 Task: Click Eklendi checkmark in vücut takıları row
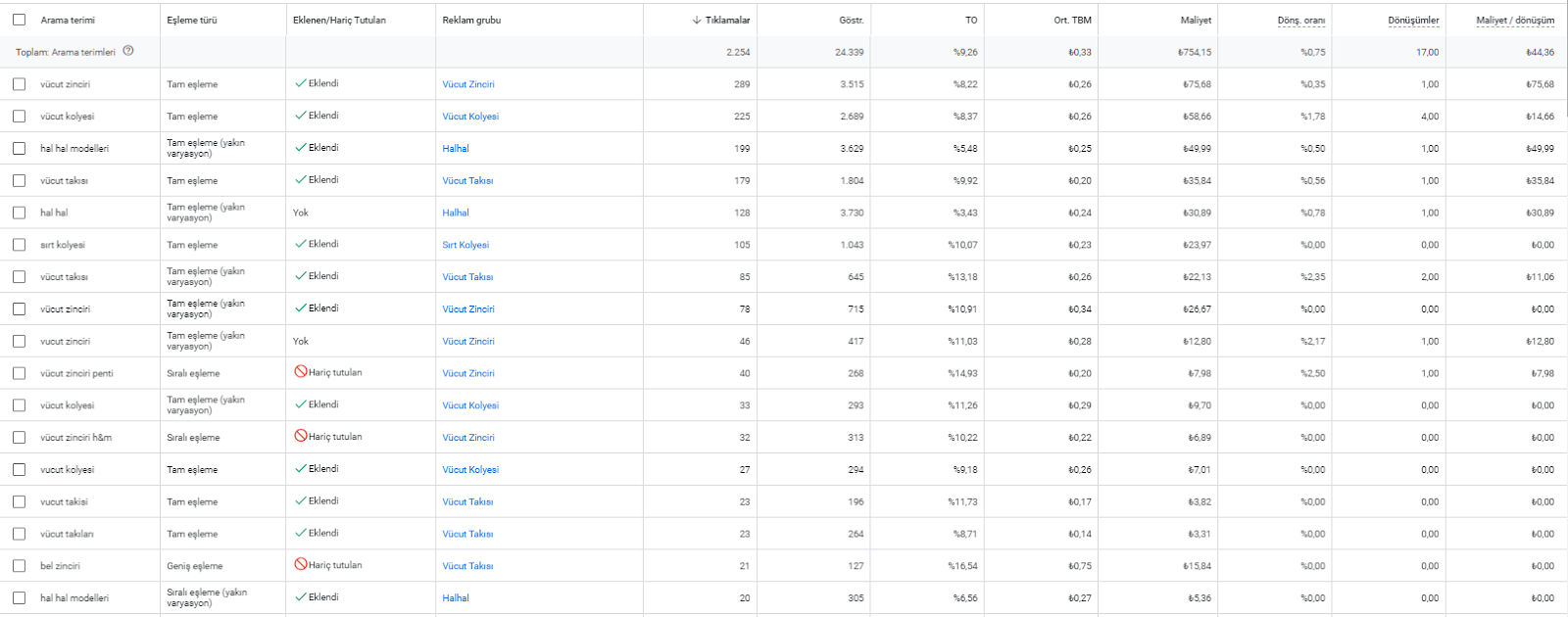(x=301, y=534)
